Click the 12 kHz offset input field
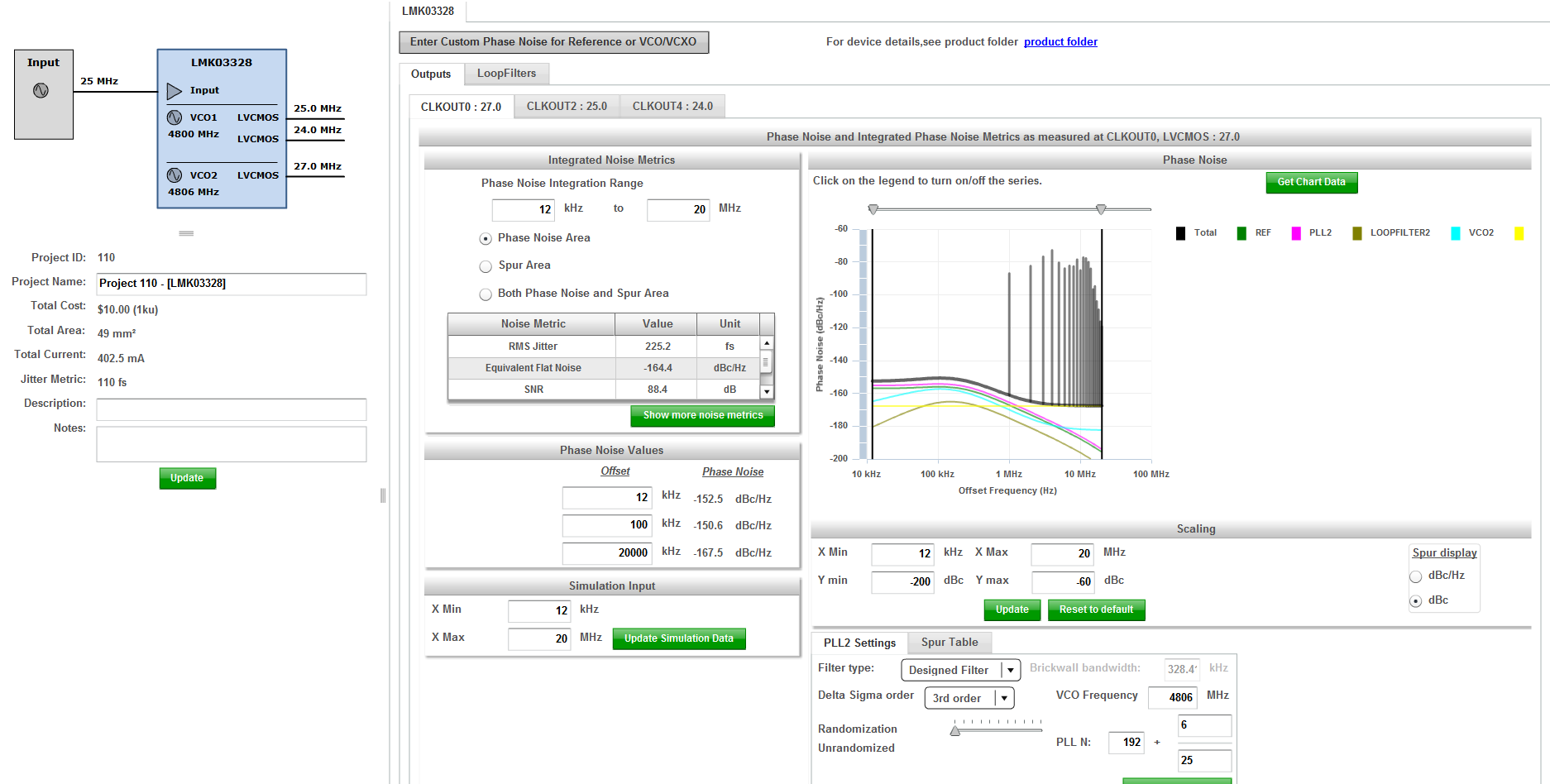 click(607, 498)
